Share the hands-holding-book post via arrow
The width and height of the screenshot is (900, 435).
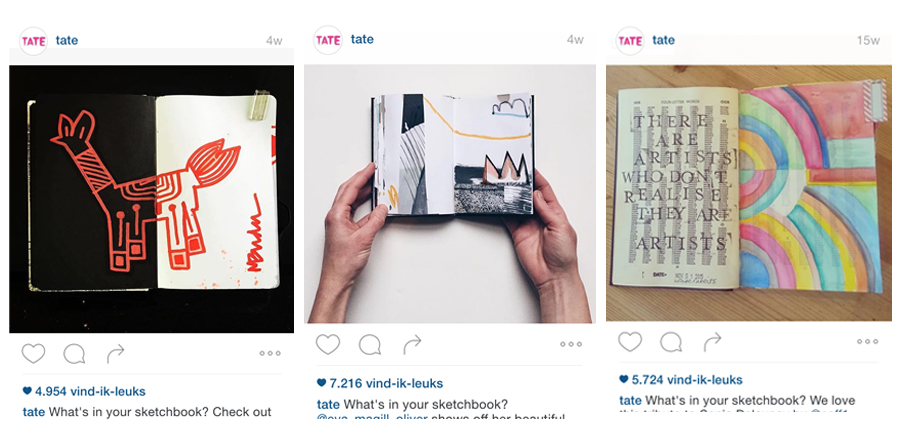coord(412,344)
